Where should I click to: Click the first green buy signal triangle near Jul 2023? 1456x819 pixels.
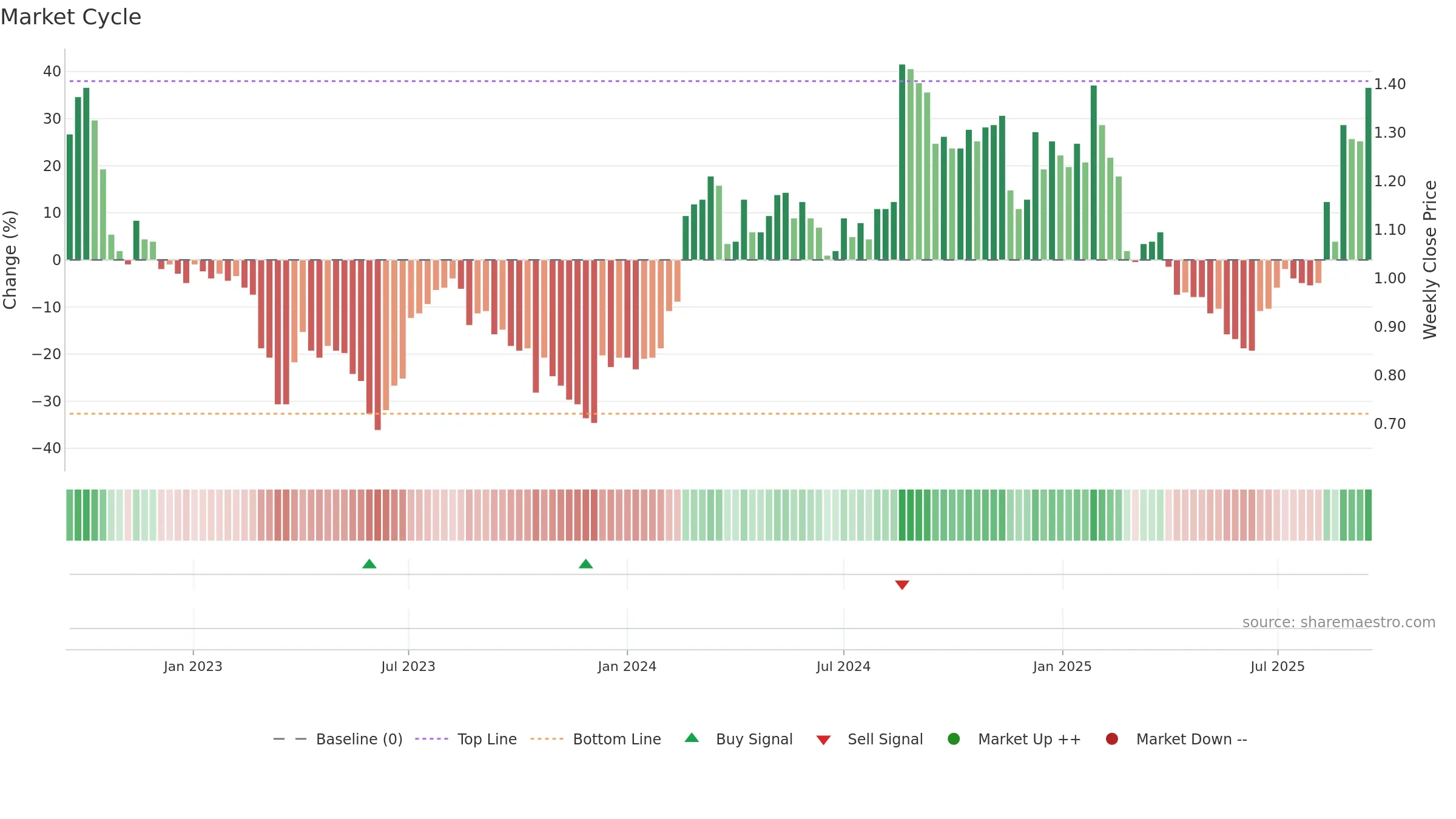click(369, 564)
